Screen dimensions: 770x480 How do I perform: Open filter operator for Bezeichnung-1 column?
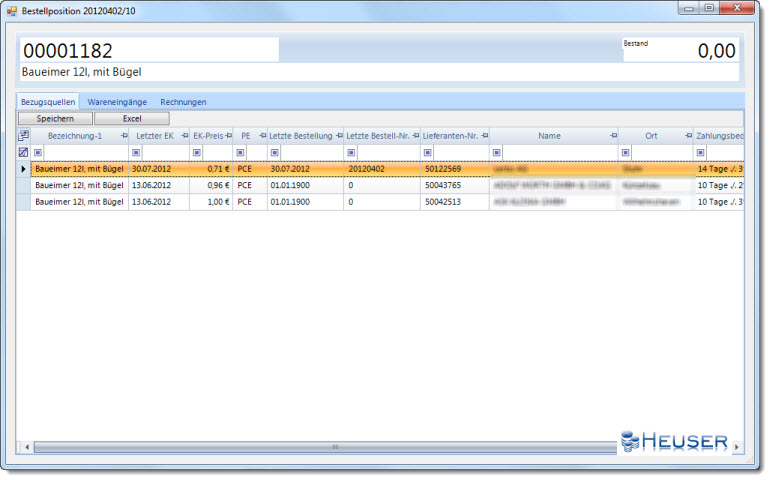click(x=38, y=153)
